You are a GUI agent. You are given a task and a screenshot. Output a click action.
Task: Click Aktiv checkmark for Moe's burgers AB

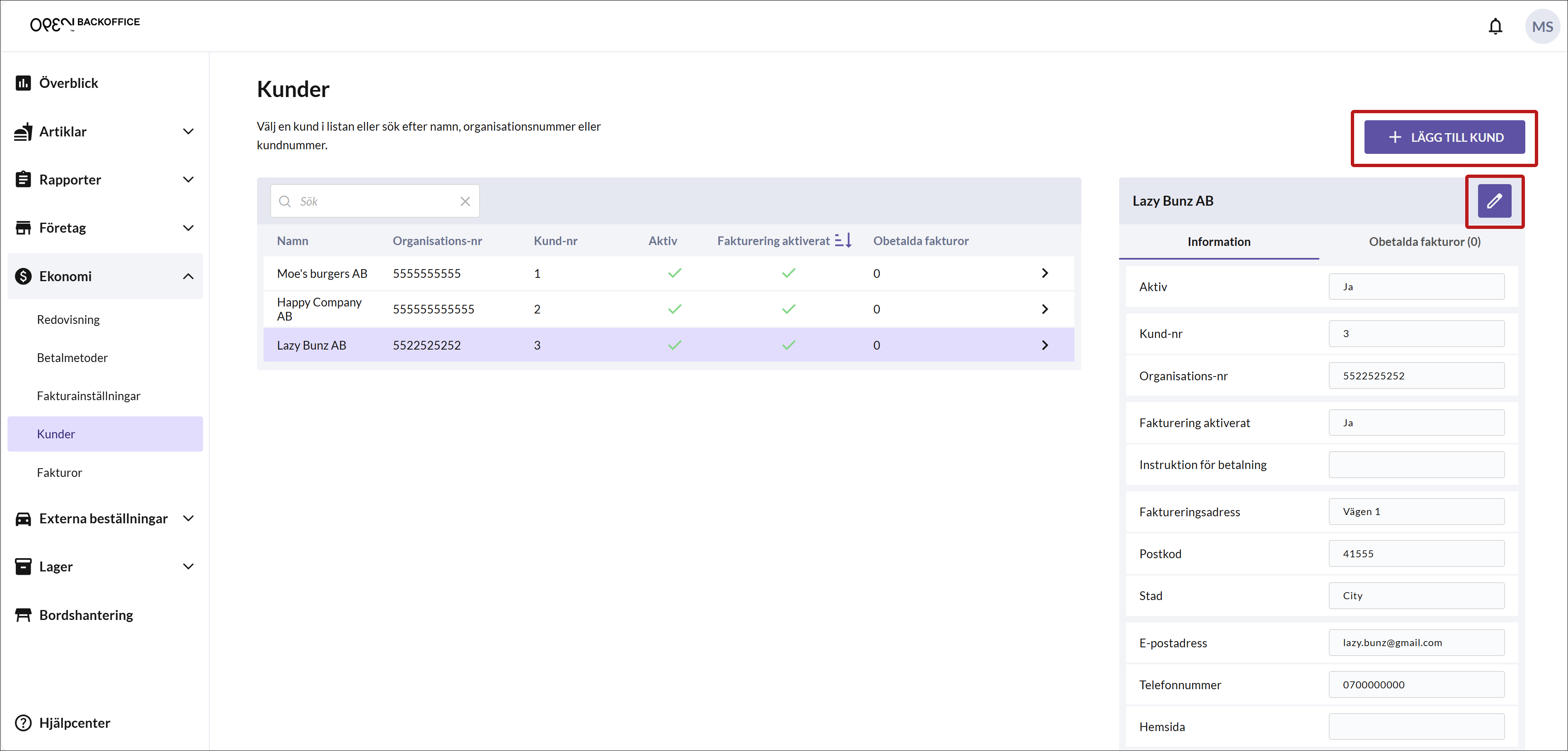tap(674, 273)
